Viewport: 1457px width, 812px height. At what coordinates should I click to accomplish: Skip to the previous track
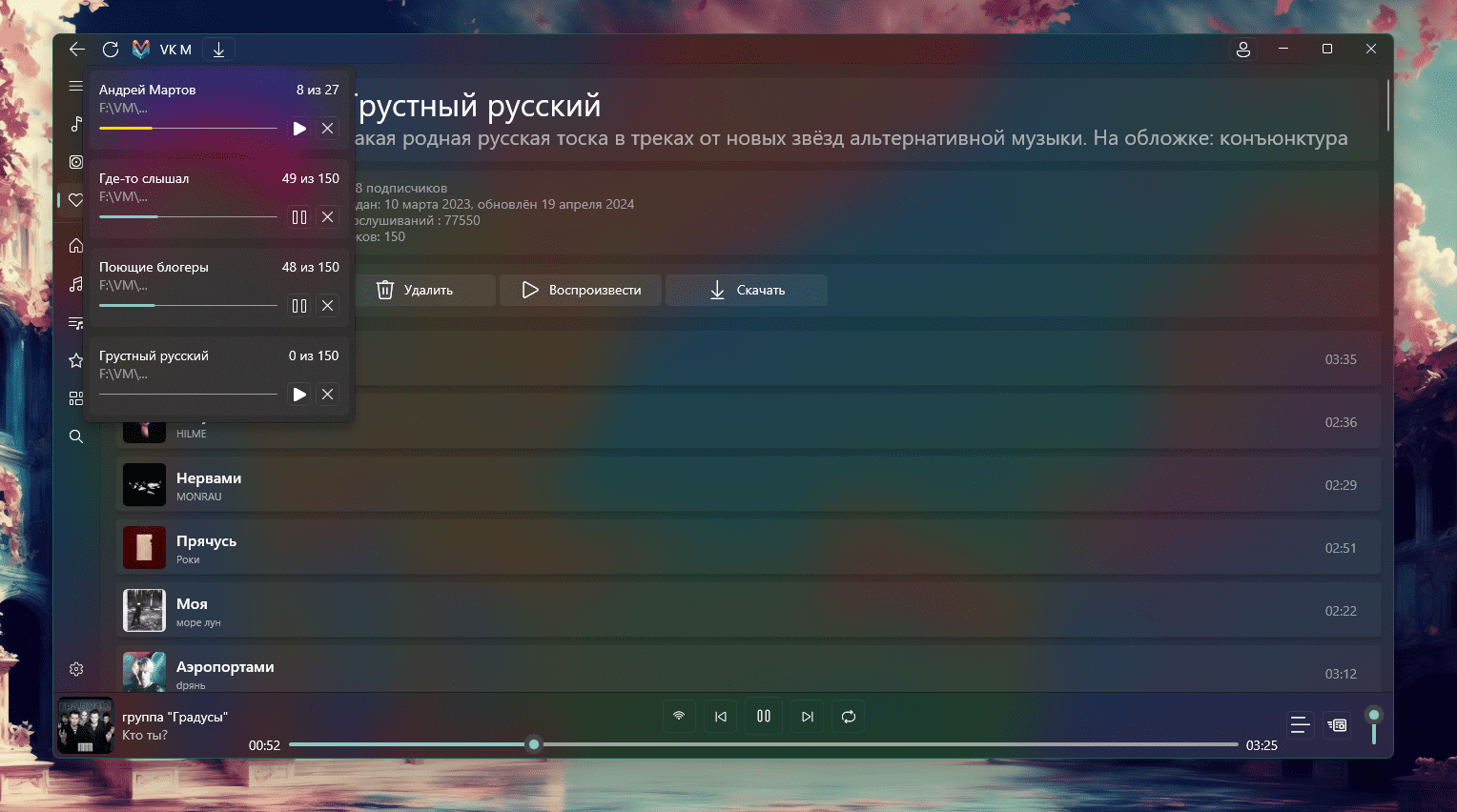[721, 716]
